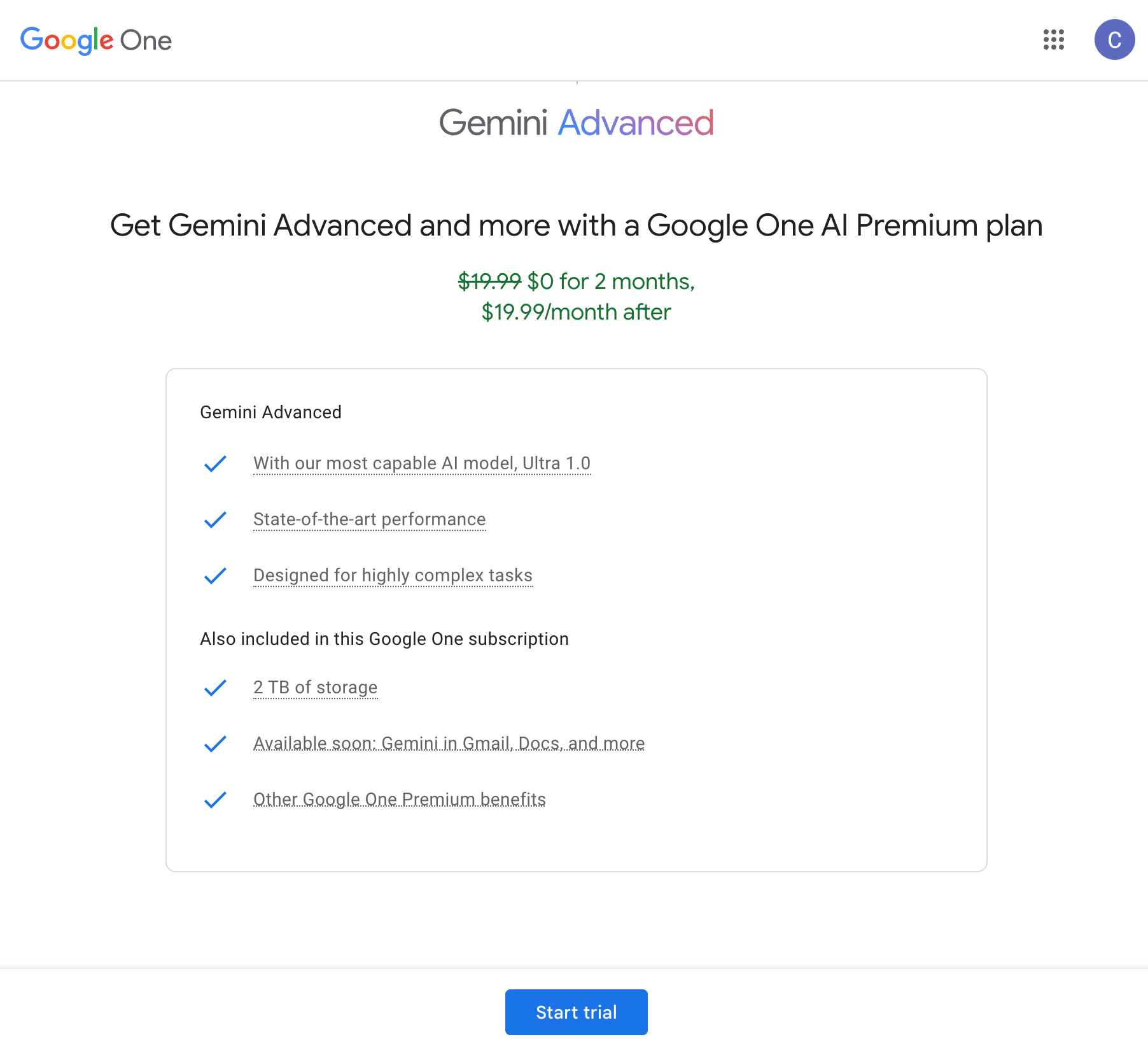
Task: Open Gemini in Gmail, Docs availability info
Action: click(449, 744)
